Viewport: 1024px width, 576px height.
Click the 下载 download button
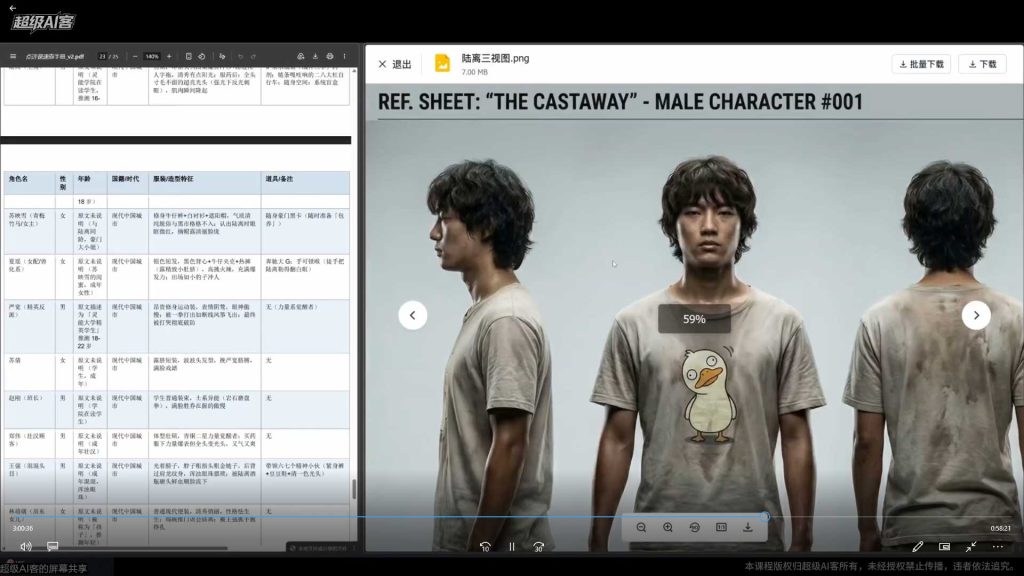click(x=982, y=64)
